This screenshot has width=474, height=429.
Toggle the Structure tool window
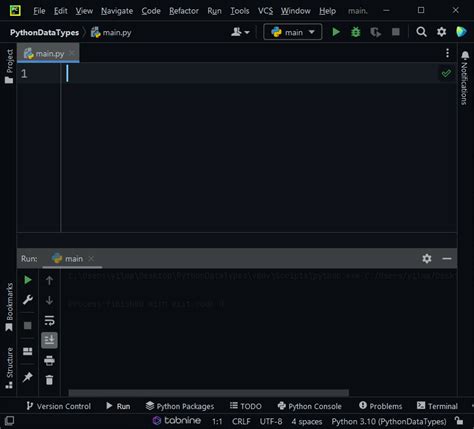pos(9,368)
